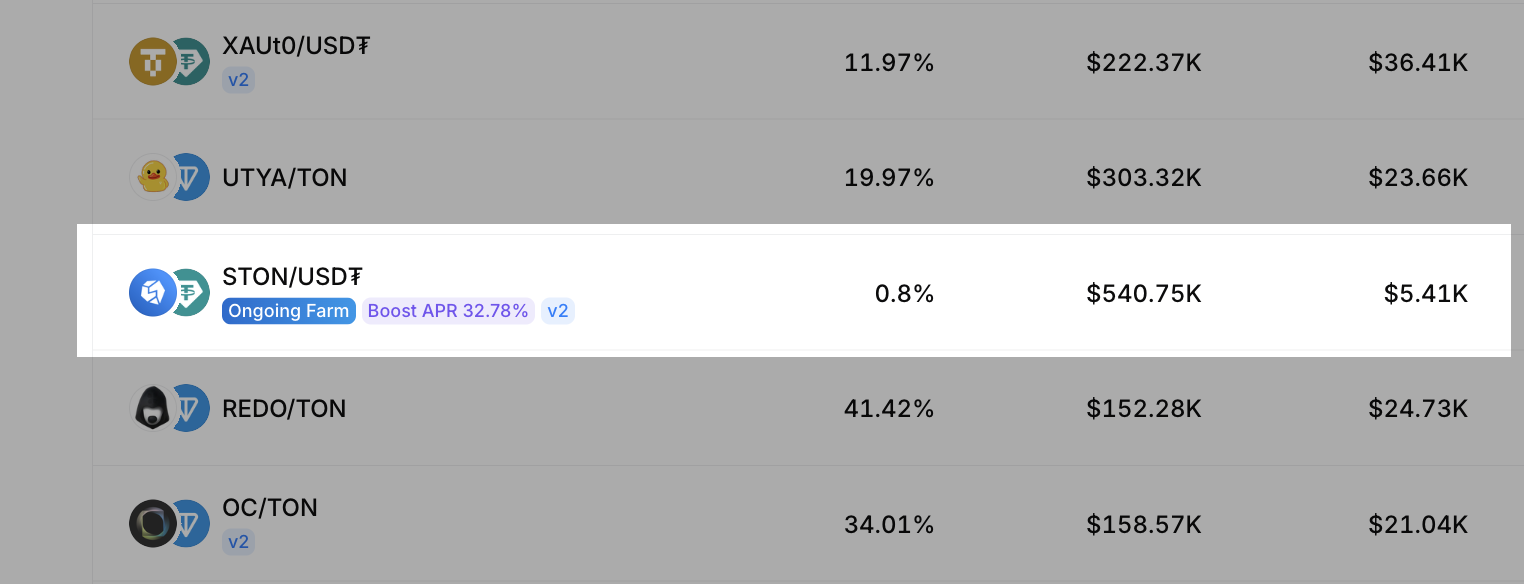Click the $540.75K value for STON/USD₮

[x=1144, y=294]
